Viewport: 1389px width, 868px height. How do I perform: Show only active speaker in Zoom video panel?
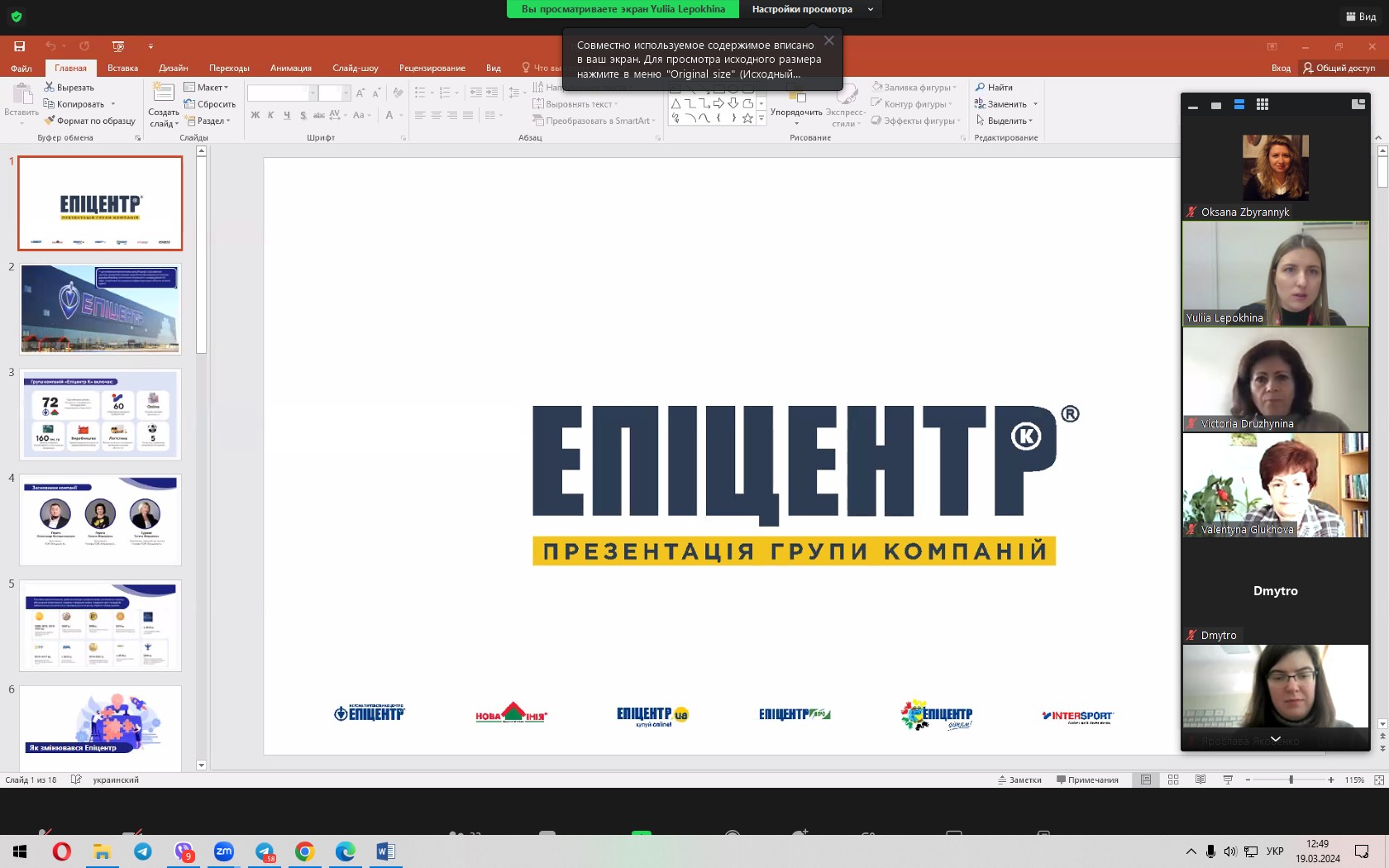1215,105
